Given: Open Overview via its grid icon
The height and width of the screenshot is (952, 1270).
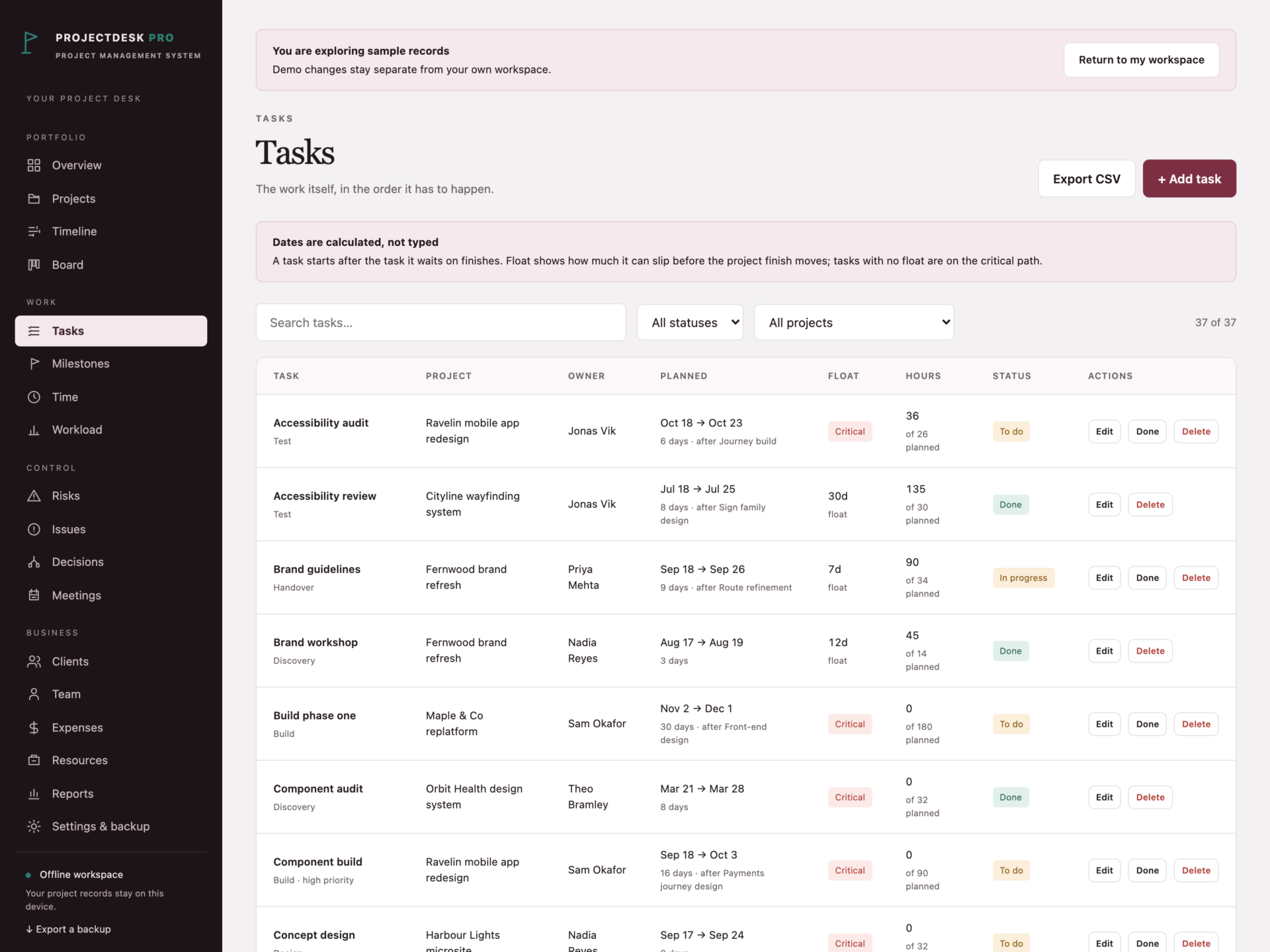Looking at the screenshot, I should [34, 165].
